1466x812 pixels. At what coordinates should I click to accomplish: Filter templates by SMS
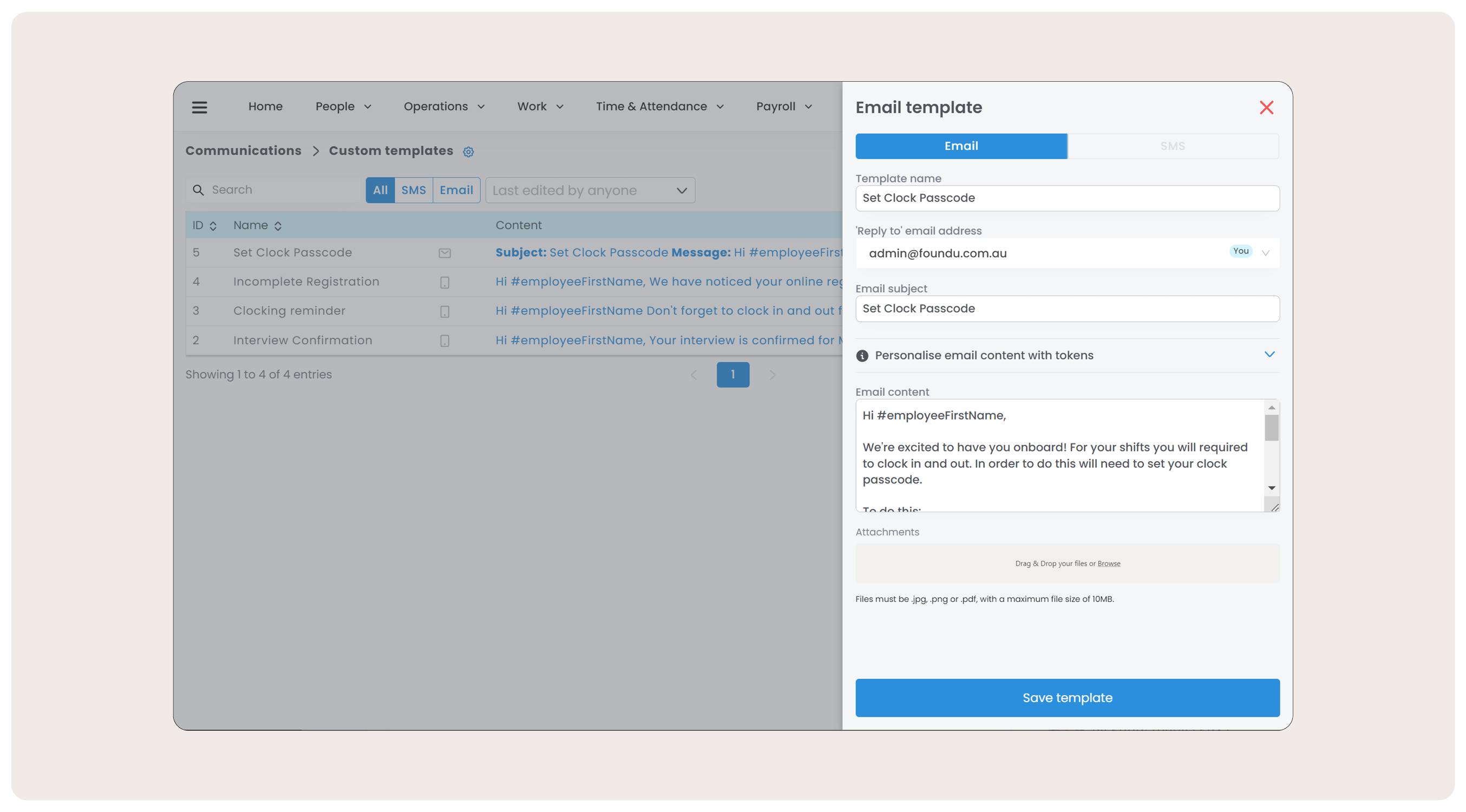click(413, 190)
